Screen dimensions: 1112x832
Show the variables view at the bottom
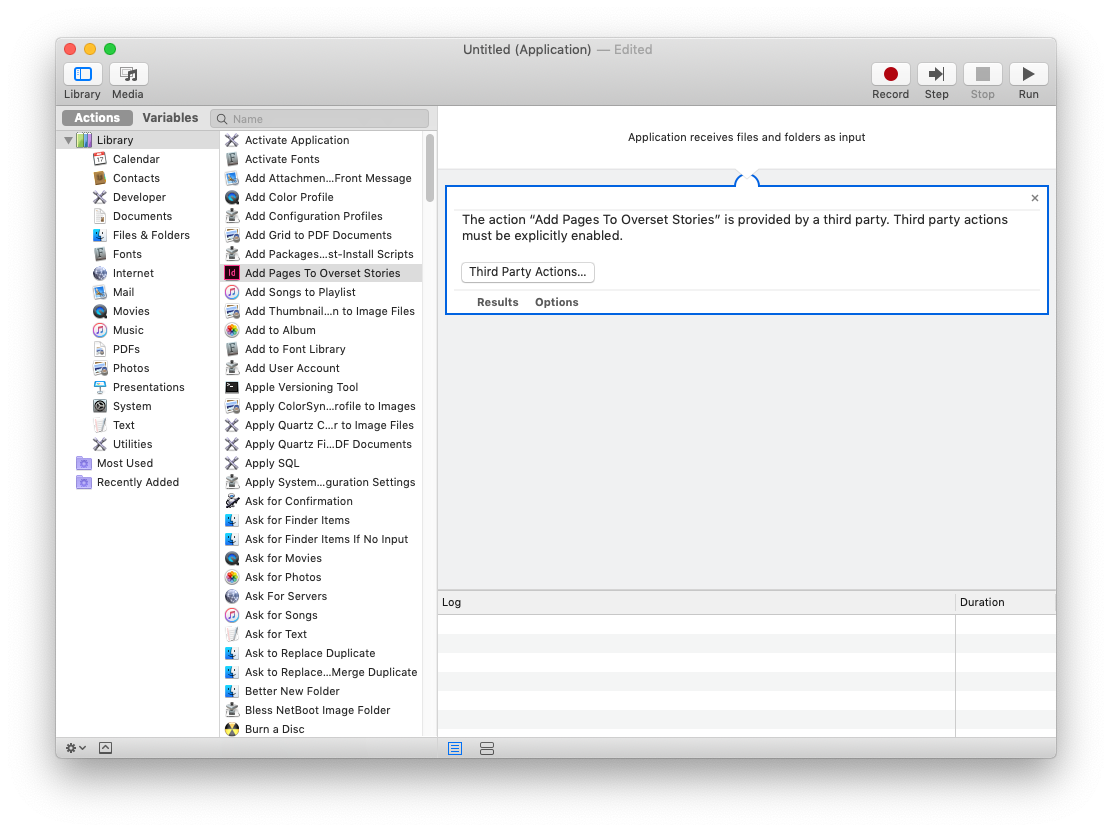486,748
